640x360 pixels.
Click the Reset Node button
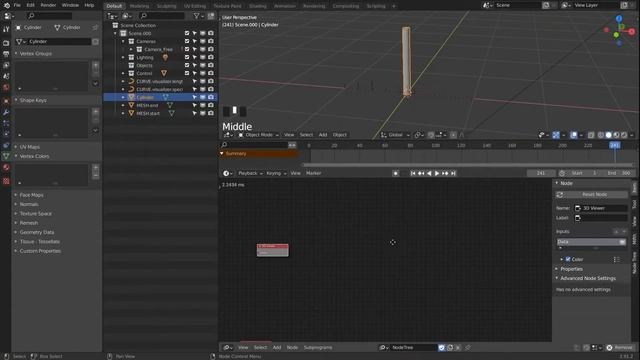point(591,195)
